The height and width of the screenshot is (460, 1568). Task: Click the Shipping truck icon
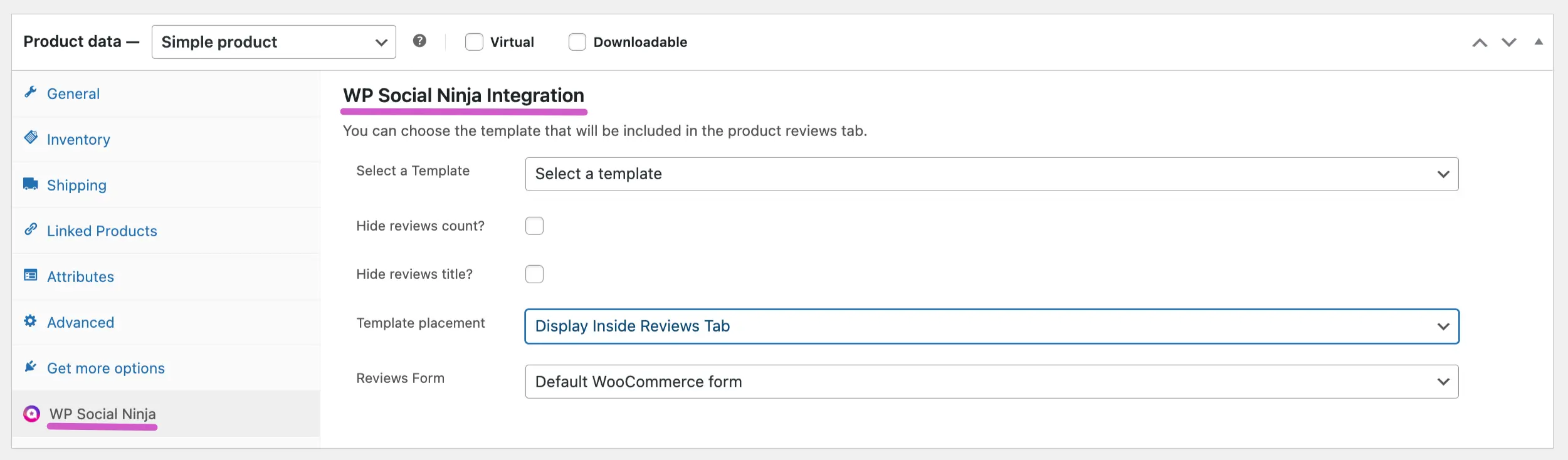31,184
